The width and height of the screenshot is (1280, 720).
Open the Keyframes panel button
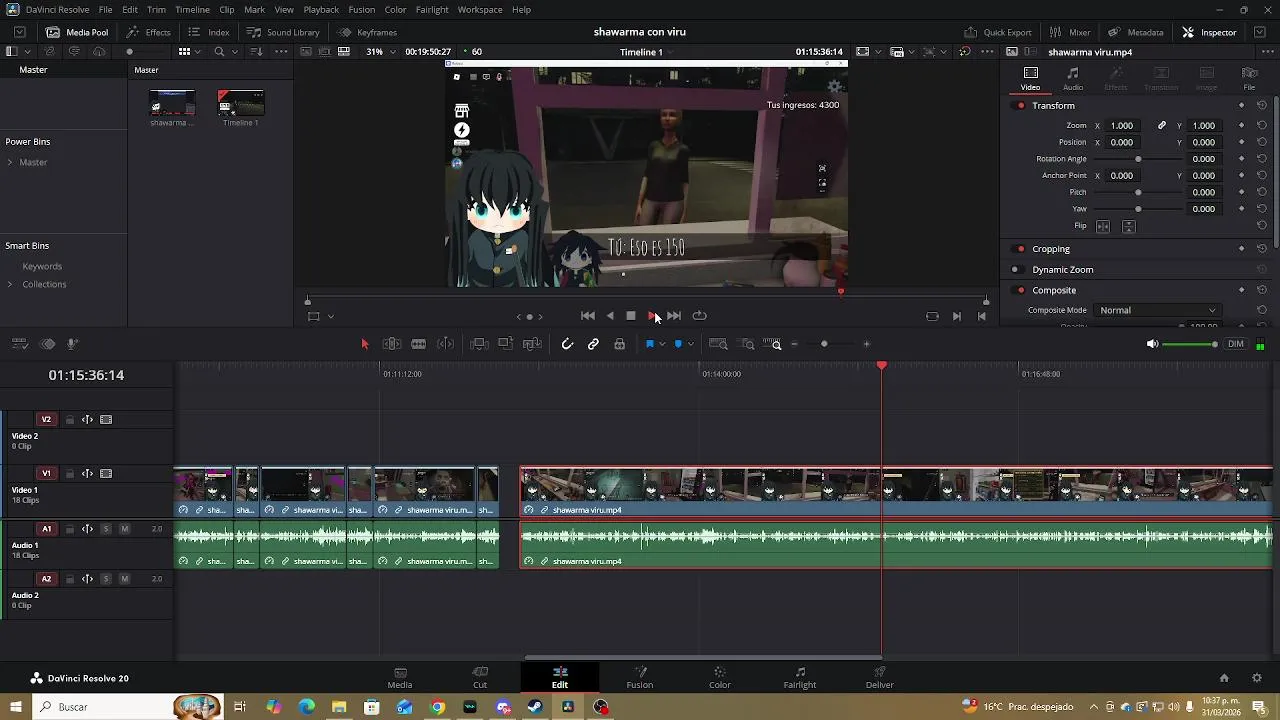367,32
